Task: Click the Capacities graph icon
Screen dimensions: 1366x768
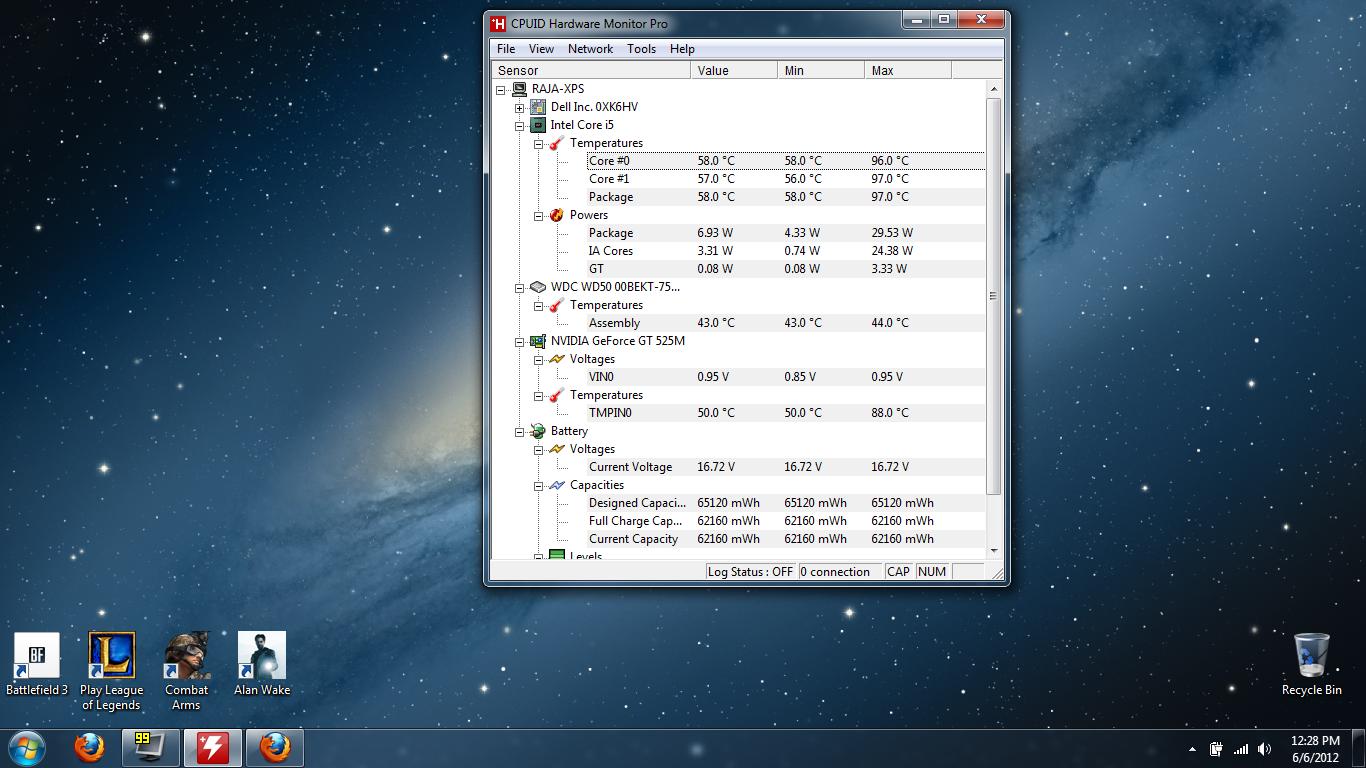Action: tap(557, 485)
